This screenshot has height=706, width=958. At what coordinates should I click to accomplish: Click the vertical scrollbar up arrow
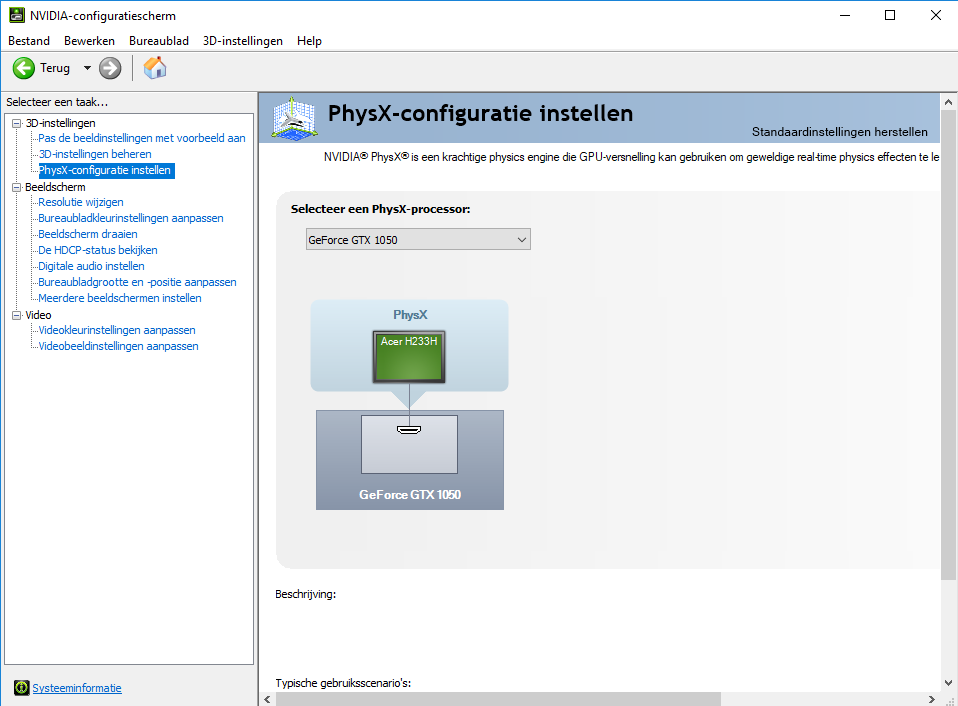point(948,101)
